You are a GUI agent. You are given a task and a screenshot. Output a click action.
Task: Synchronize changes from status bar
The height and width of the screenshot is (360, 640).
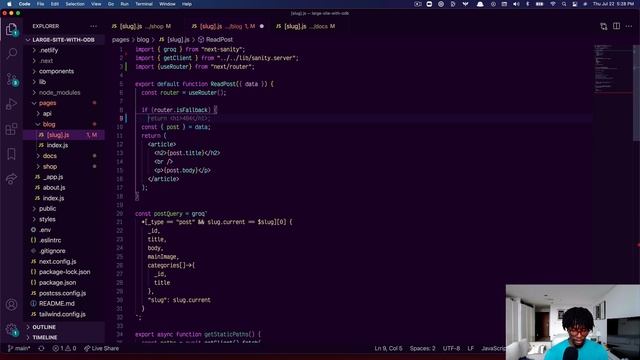[x=41, y=348]
